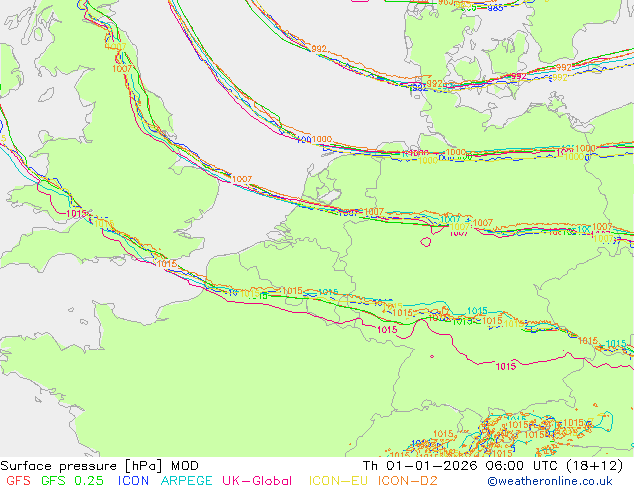This screenshot has width=634, height=490.
Task: Select the blue "ICON" legend label
Action: 133,481
